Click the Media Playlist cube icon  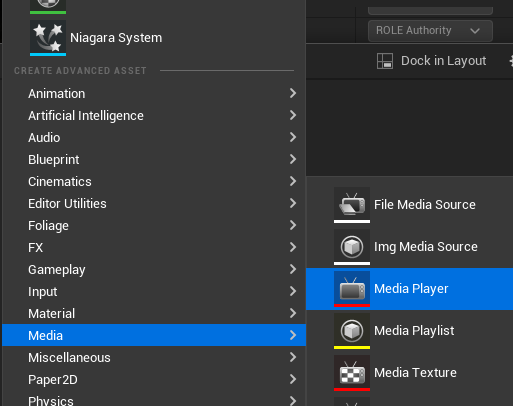352,331
